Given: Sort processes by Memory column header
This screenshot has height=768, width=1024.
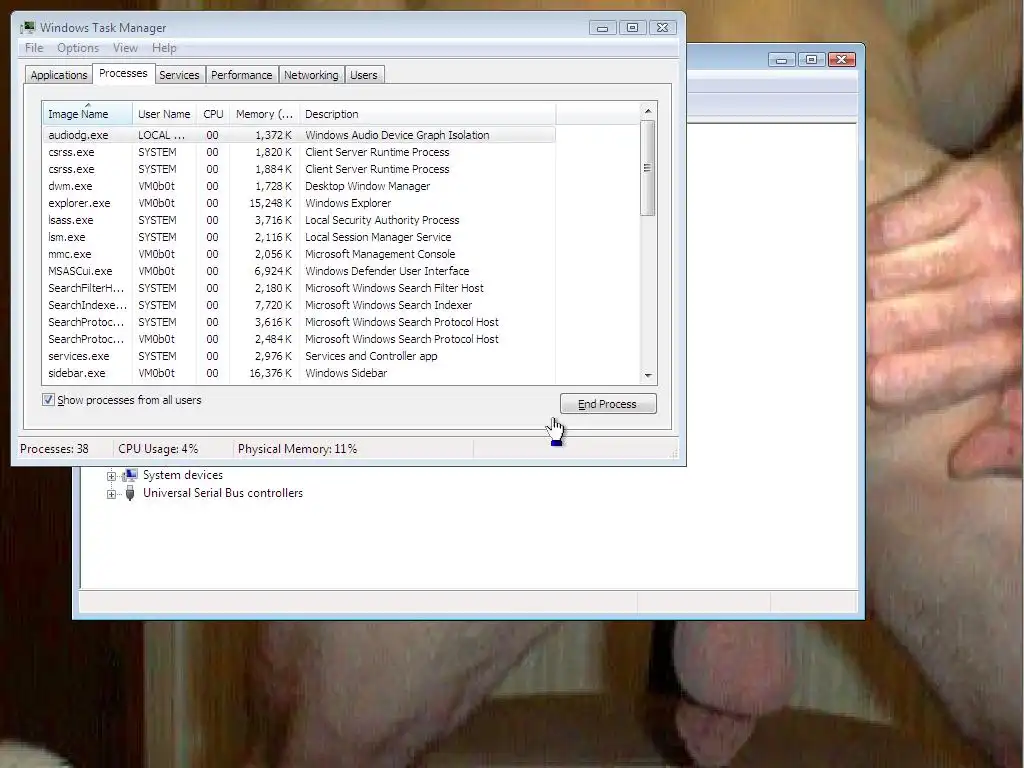Looking at the screenshot, I should pos(264,114).
